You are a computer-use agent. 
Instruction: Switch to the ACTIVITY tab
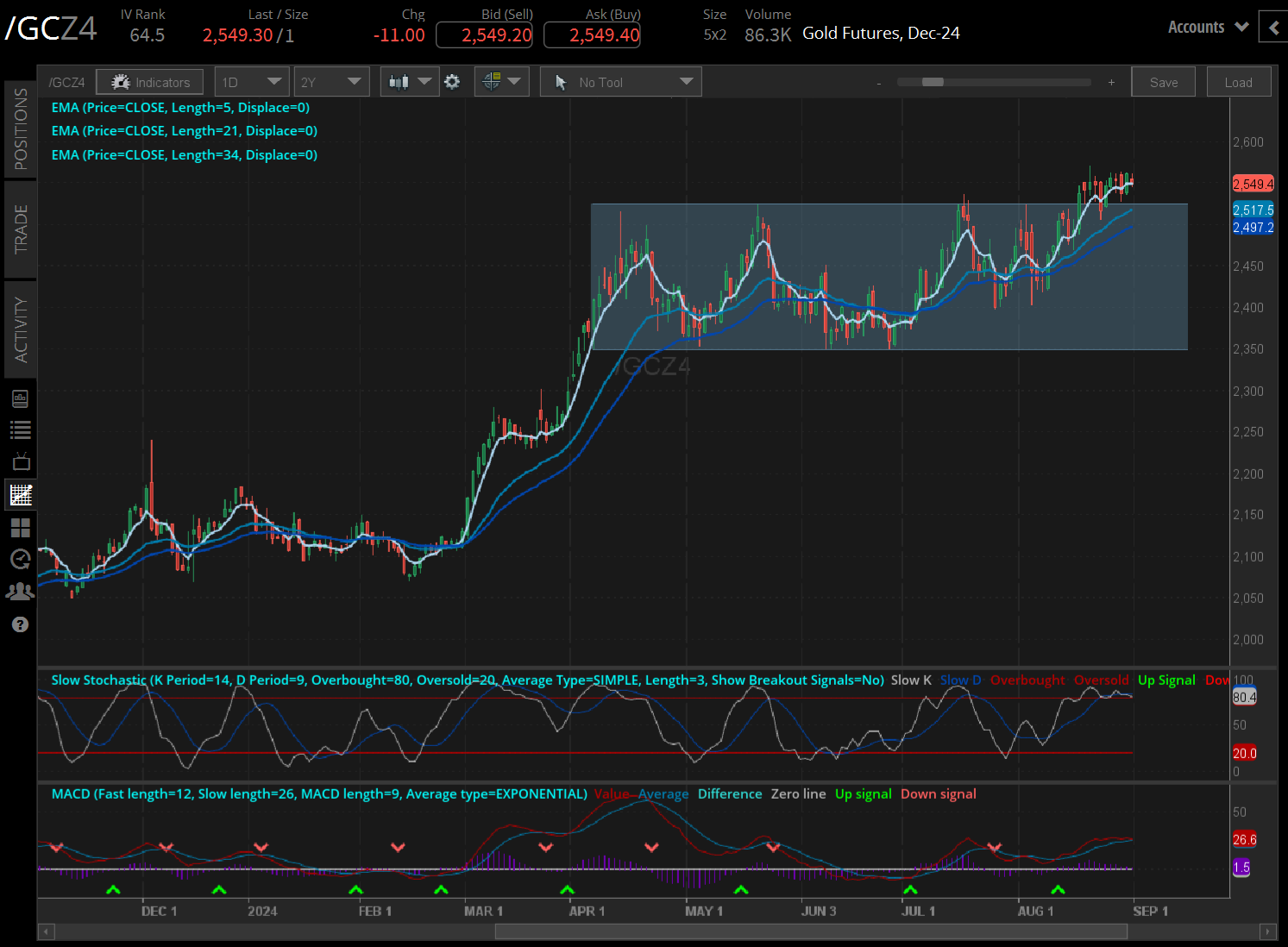click(x=20, y=329)
